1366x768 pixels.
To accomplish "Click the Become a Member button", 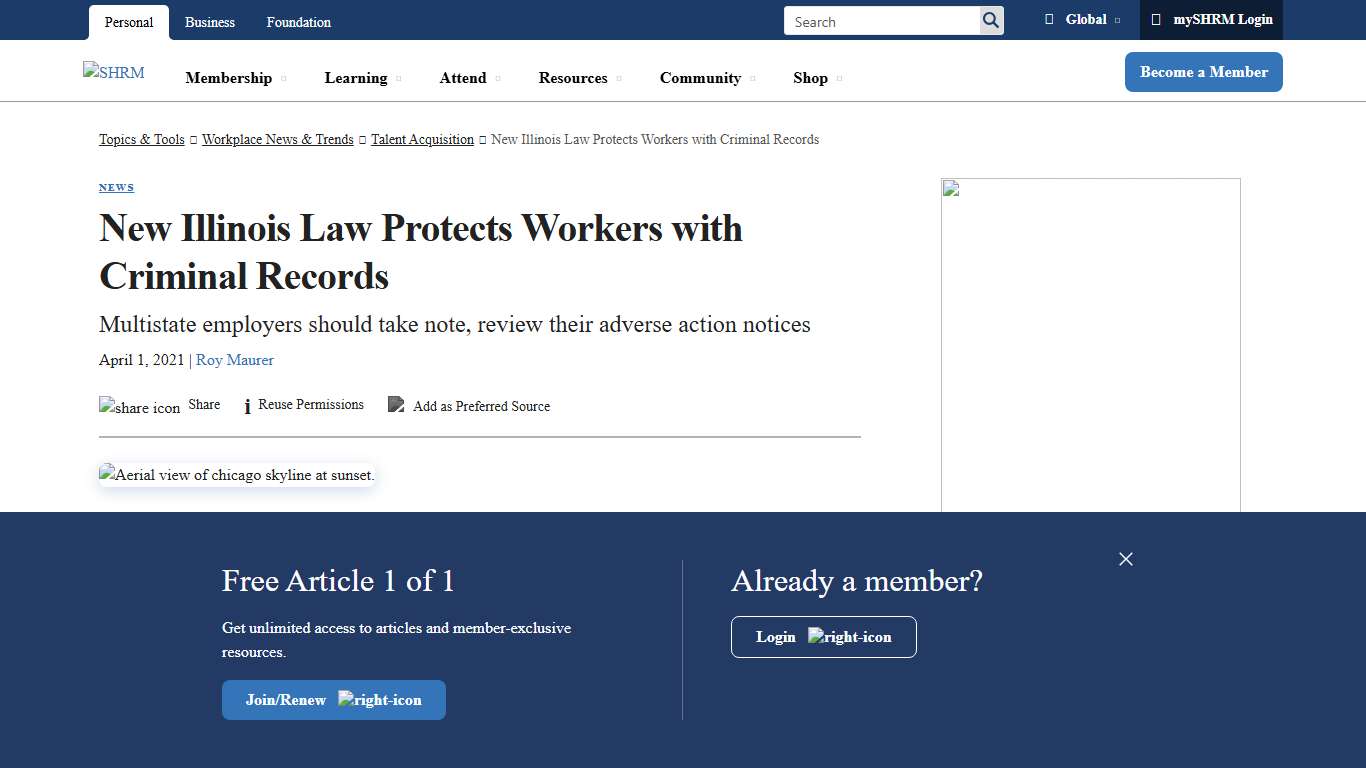I will pos(1203,71).
